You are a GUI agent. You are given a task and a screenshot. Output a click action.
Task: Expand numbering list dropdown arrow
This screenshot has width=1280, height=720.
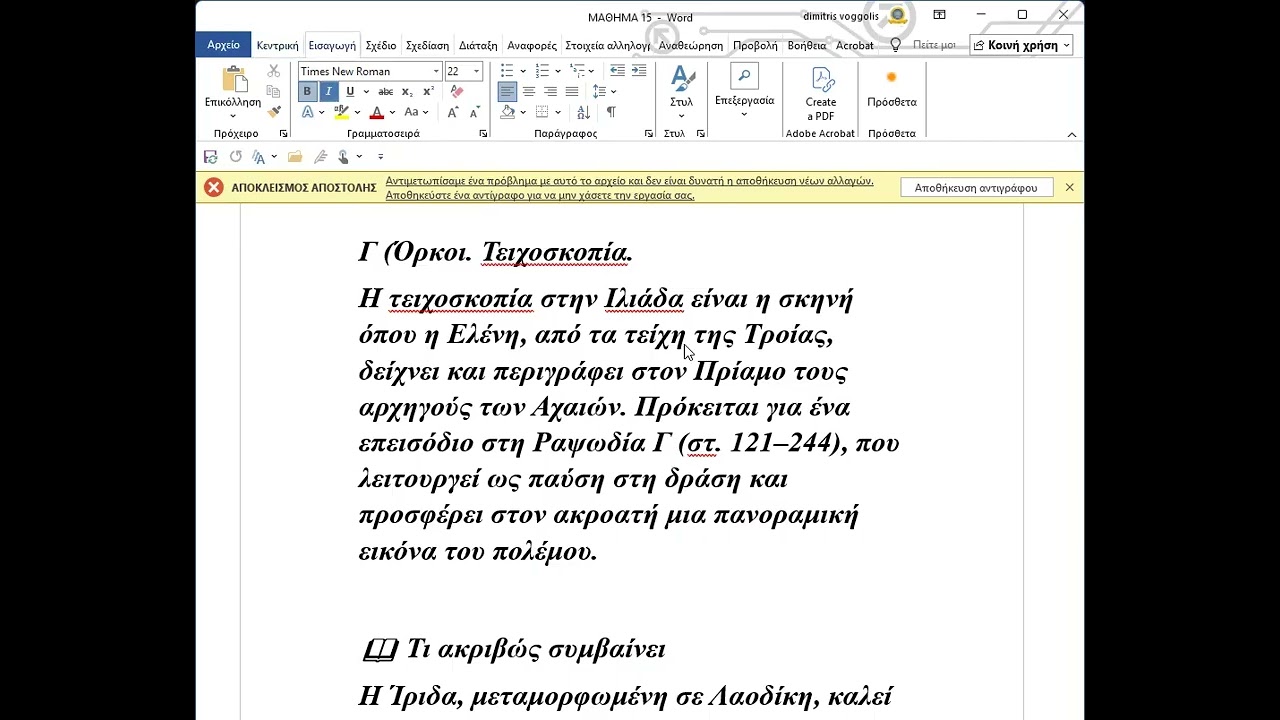(558, 71)
